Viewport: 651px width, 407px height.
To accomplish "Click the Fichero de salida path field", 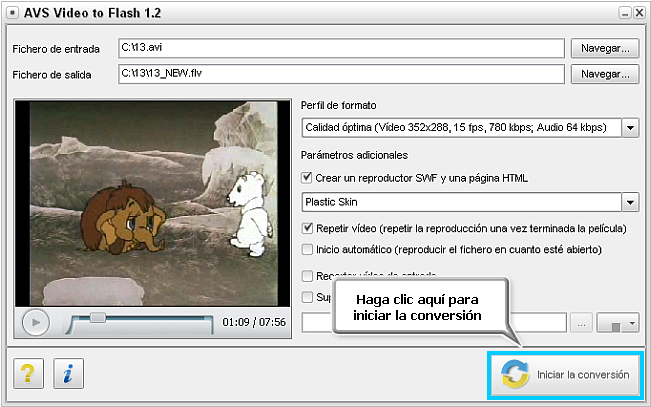I will click(x=341, y=74).
